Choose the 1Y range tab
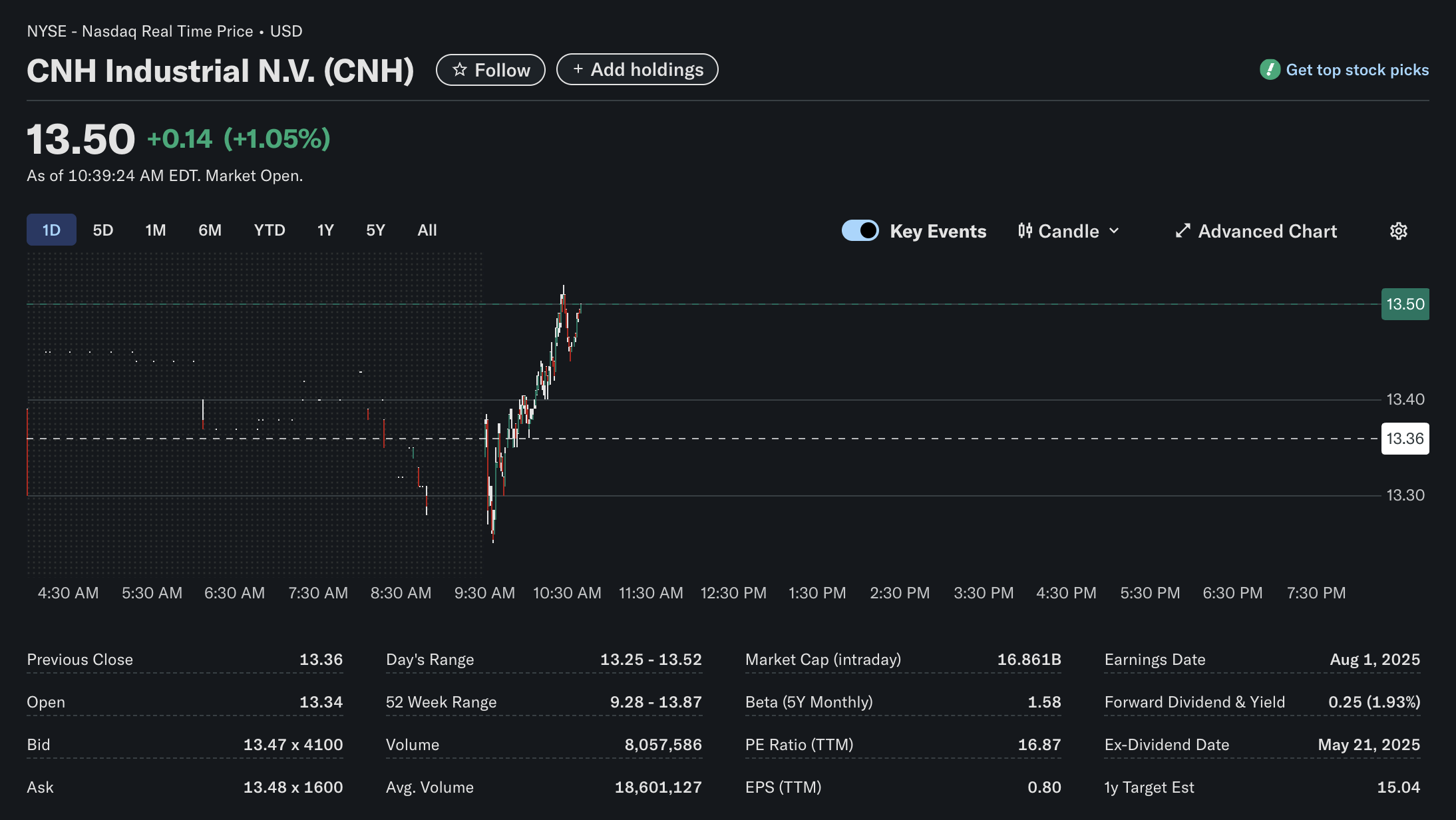This screenshot has height=820, width=1456. pos(325,230)
